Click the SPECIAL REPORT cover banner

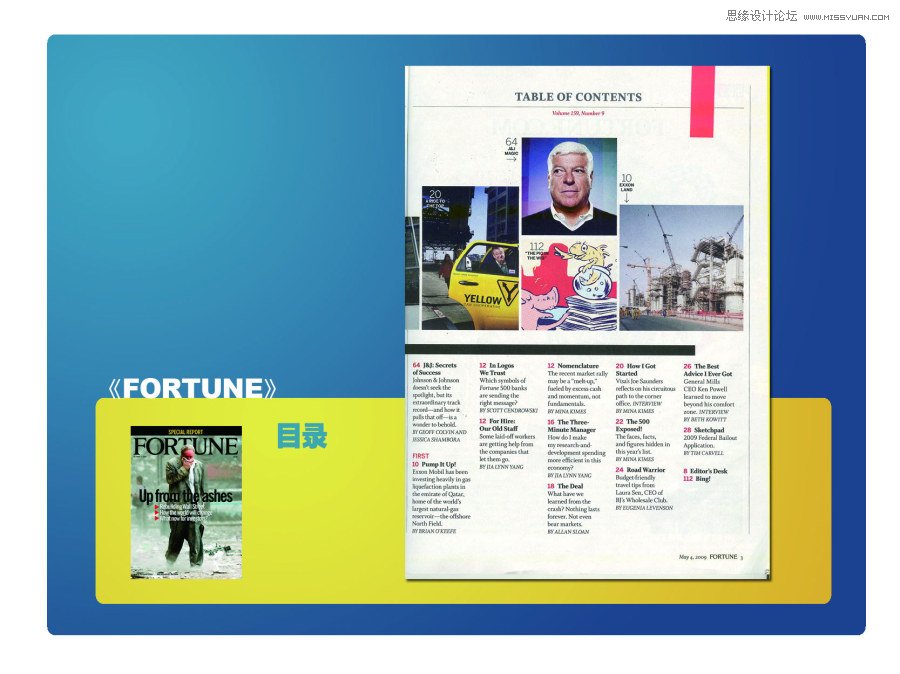point(185,431)
